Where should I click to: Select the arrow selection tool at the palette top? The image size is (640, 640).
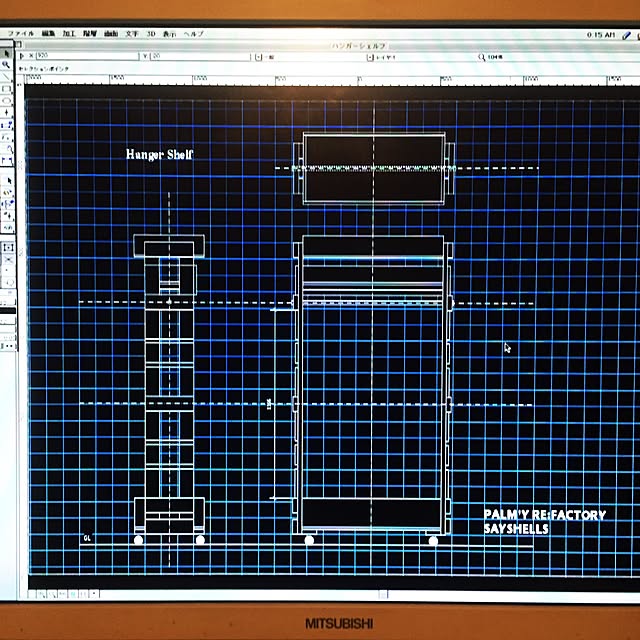point(7,53)
